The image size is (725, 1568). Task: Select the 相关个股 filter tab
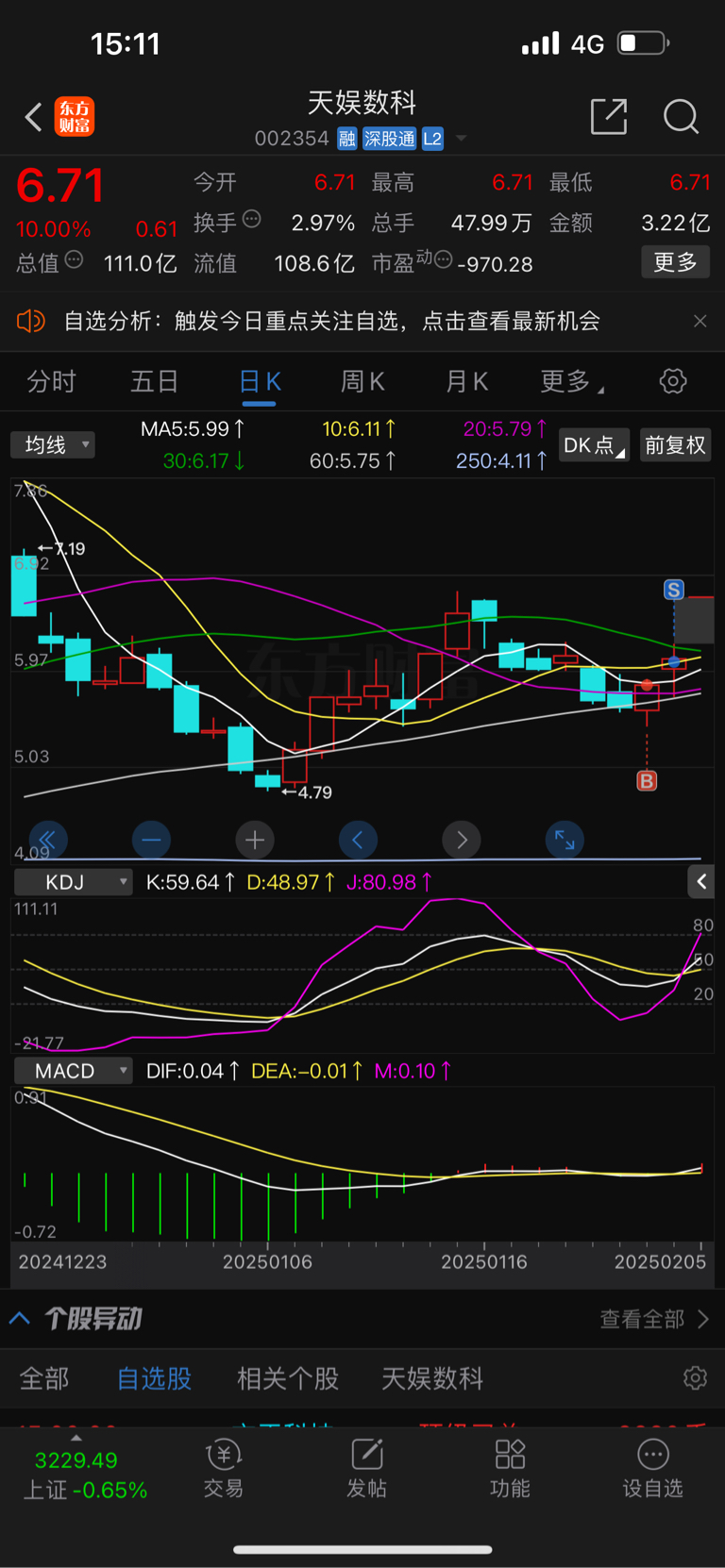[288, 1378]
